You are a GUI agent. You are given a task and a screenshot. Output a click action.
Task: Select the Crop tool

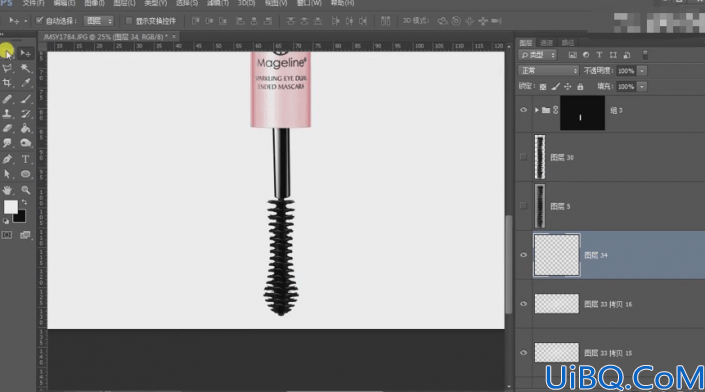click(7, 83)
